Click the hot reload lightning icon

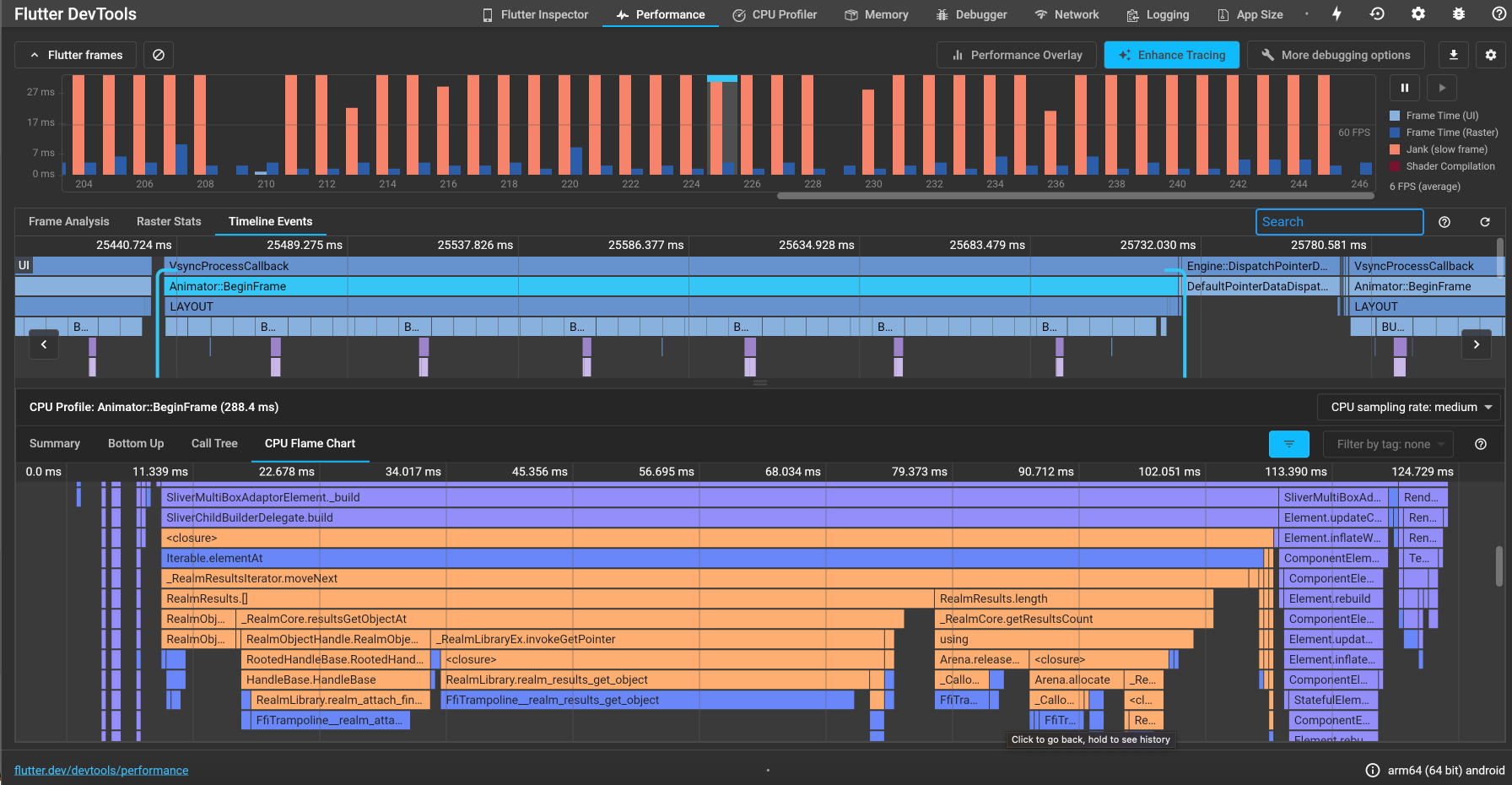point(1336,14)
